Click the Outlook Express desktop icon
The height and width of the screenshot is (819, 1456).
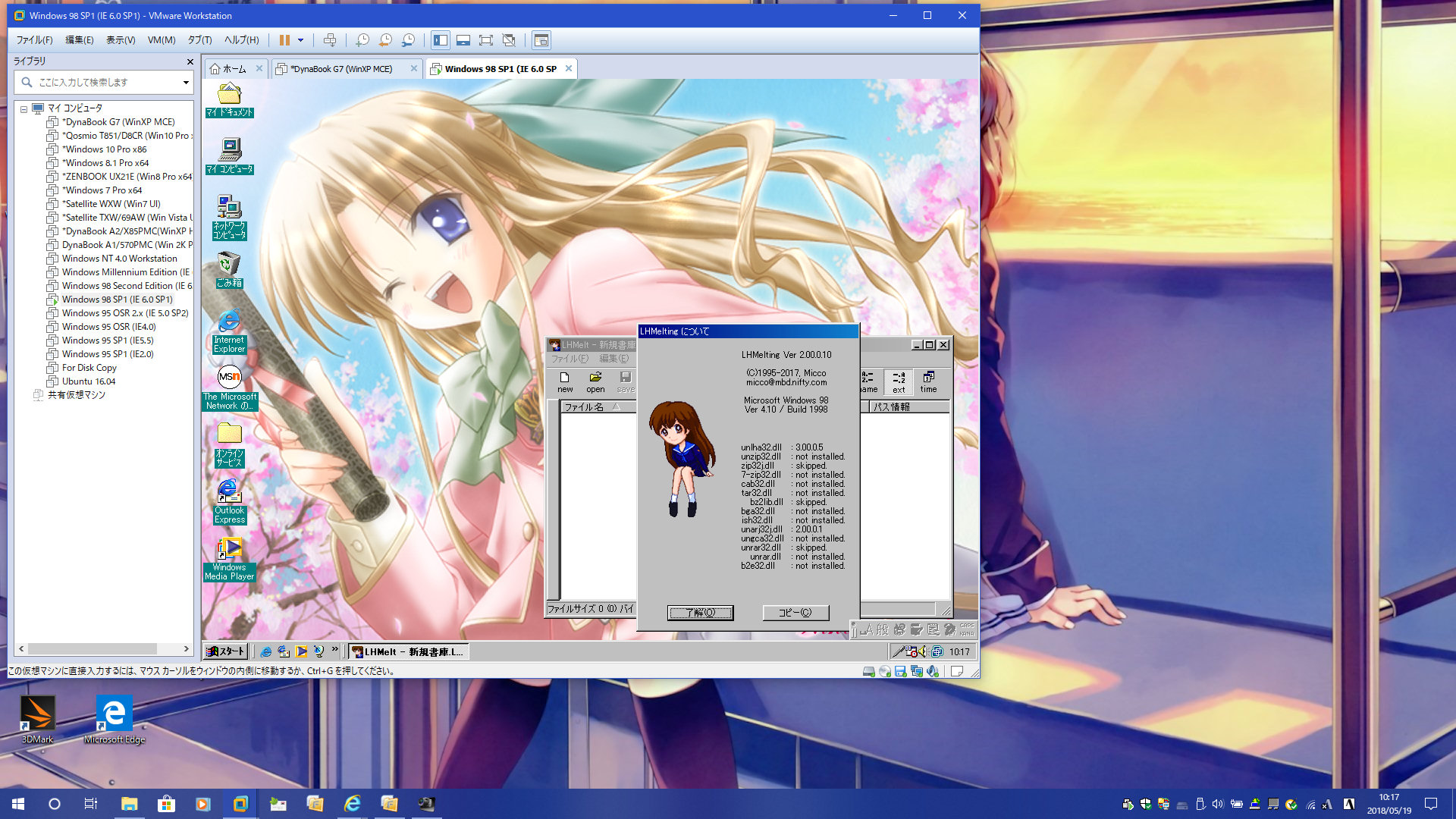coord(229,502)
